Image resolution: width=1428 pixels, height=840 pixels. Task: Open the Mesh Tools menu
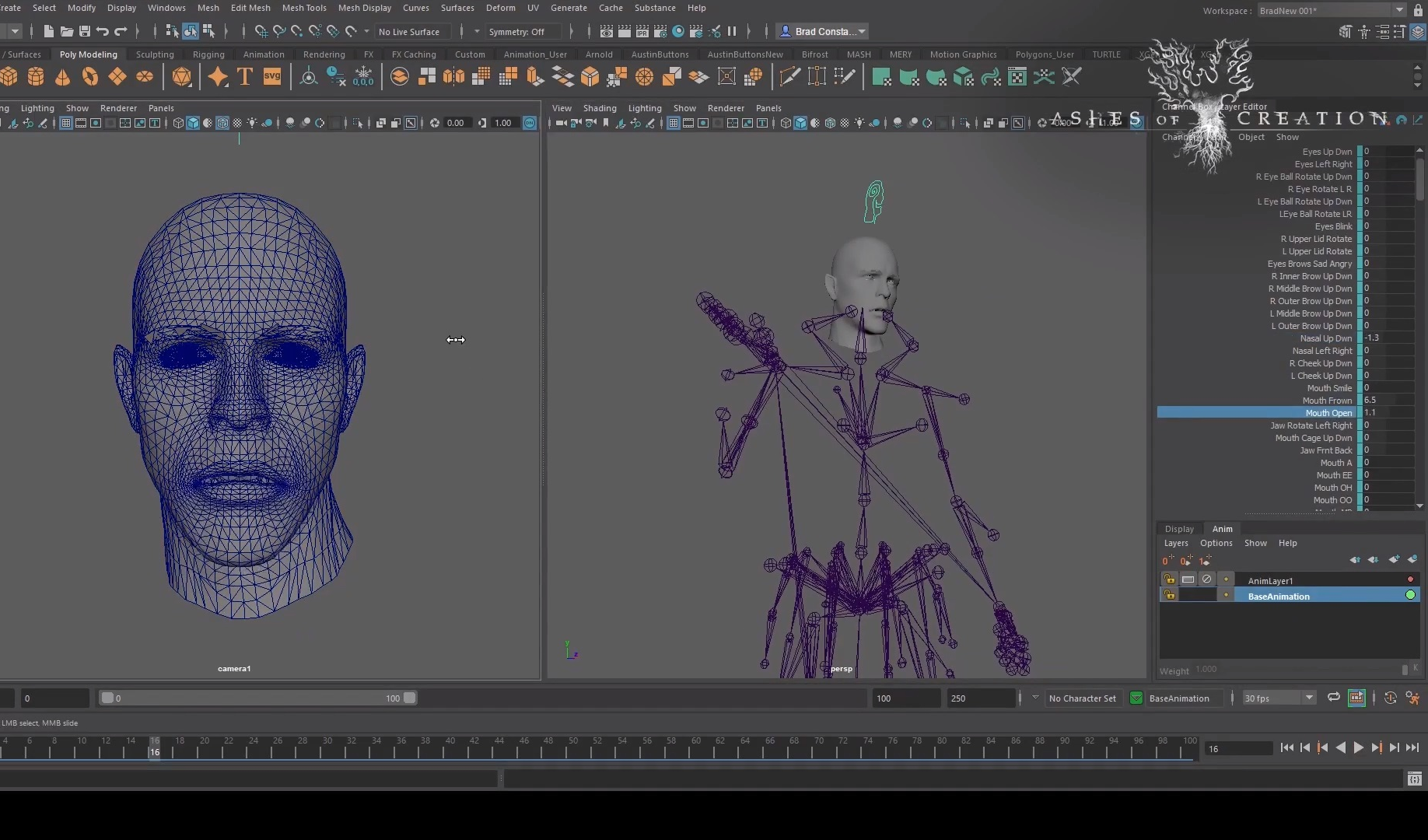click(303, 8)
